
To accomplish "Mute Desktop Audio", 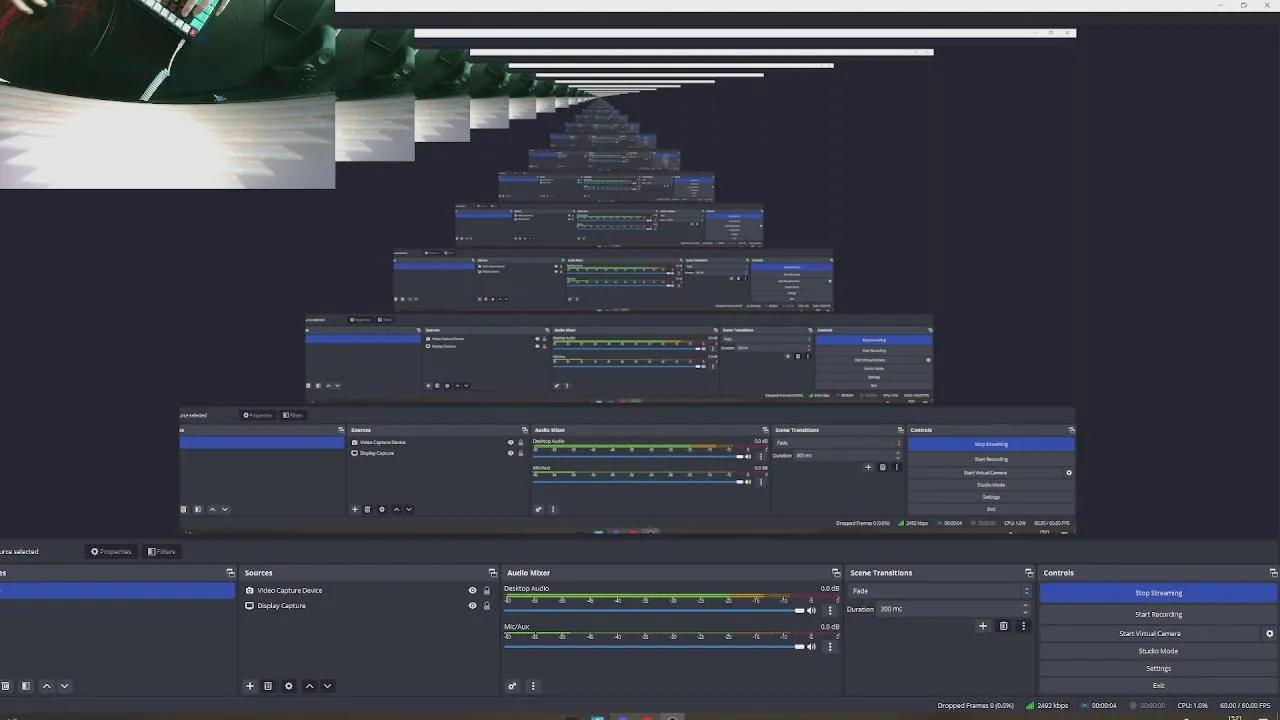I will point(811,610).
